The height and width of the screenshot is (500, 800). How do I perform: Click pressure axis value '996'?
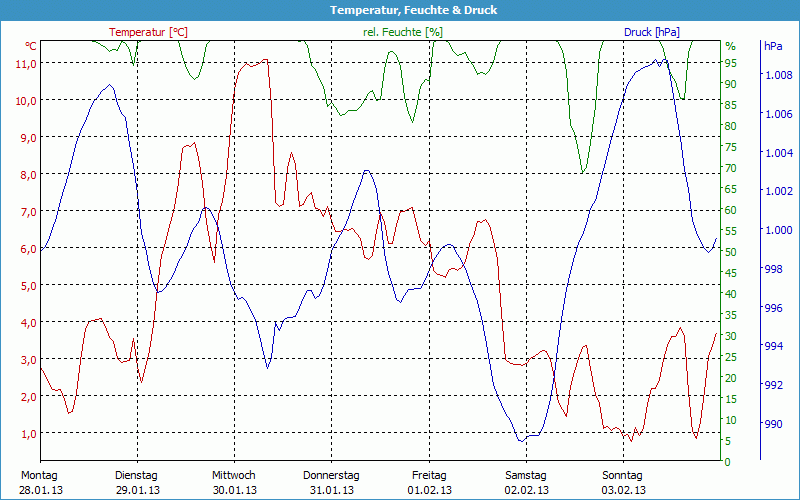(773, 308)
